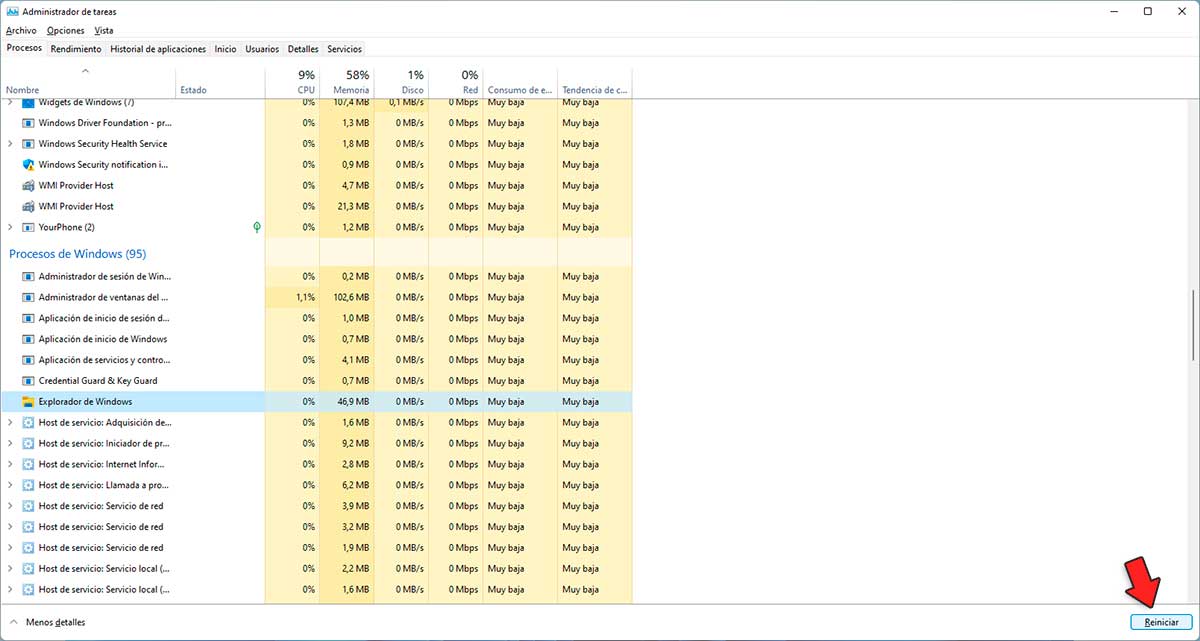This screenshot has width=1200, height=641.
Task: Expand Host de servicio: Iniciador row
Action: pos(10,443)
